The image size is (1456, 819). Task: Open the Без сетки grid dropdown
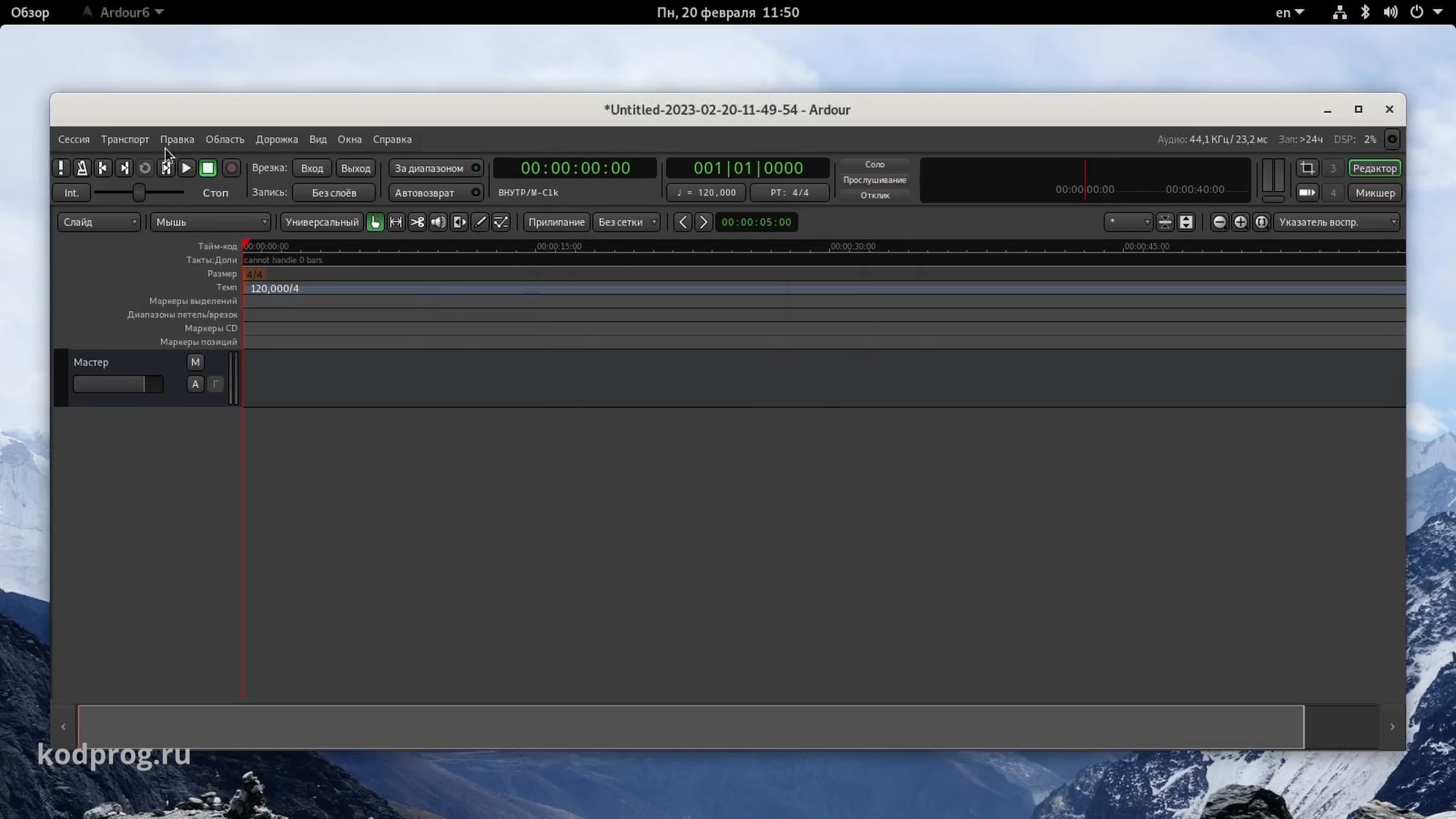tap(626, 222)
